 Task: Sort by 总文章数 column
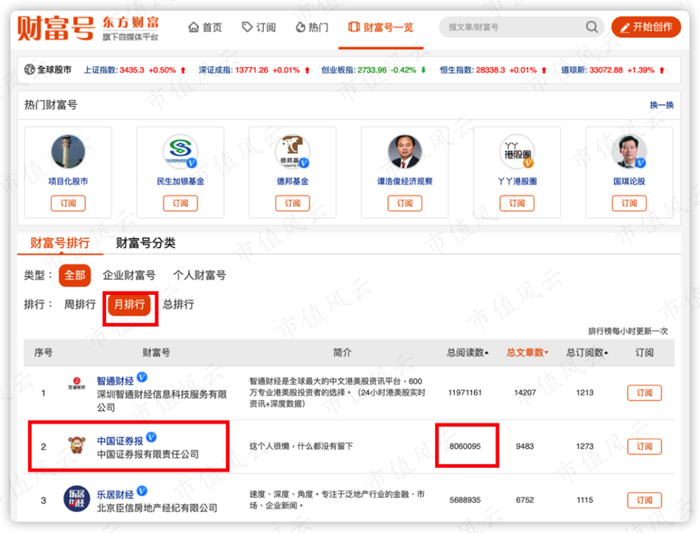pos(527,353)
